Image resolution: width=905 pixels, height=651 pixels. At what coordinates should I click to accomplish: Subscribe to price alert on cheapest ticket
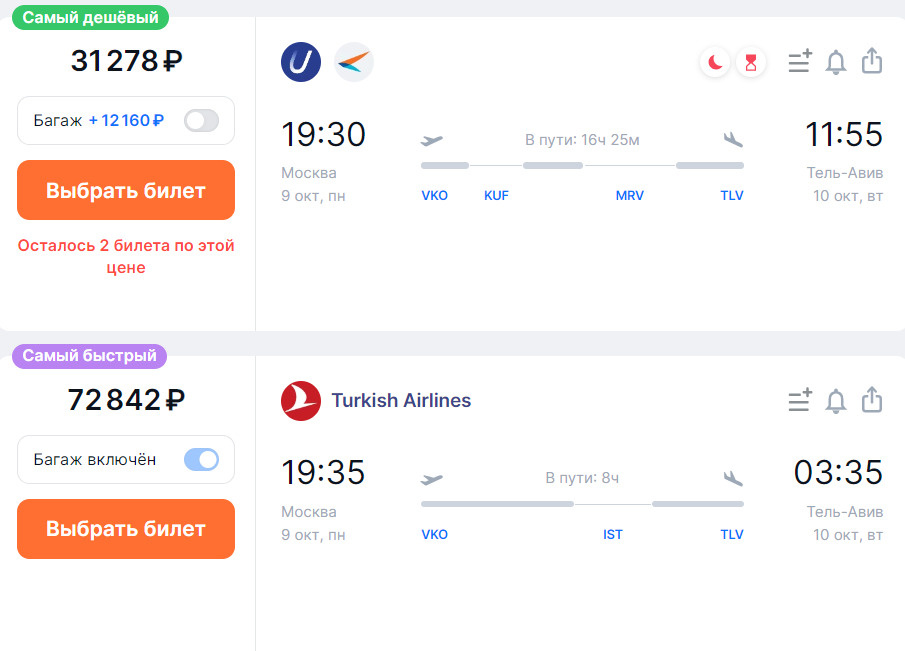click(x=836, y=62)
